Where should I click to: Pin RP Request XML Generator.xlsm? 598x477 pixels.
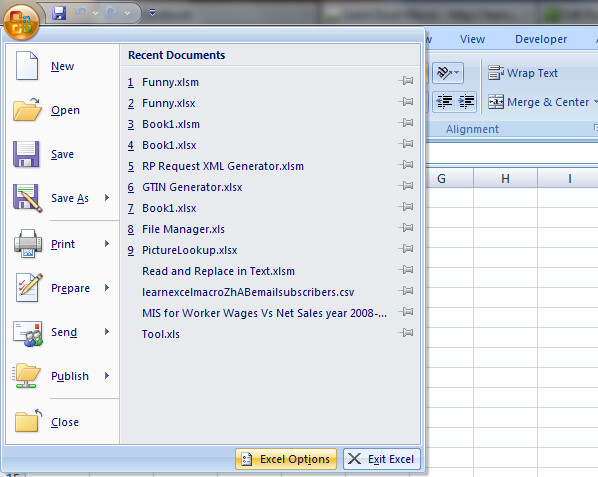click(406, 165)
